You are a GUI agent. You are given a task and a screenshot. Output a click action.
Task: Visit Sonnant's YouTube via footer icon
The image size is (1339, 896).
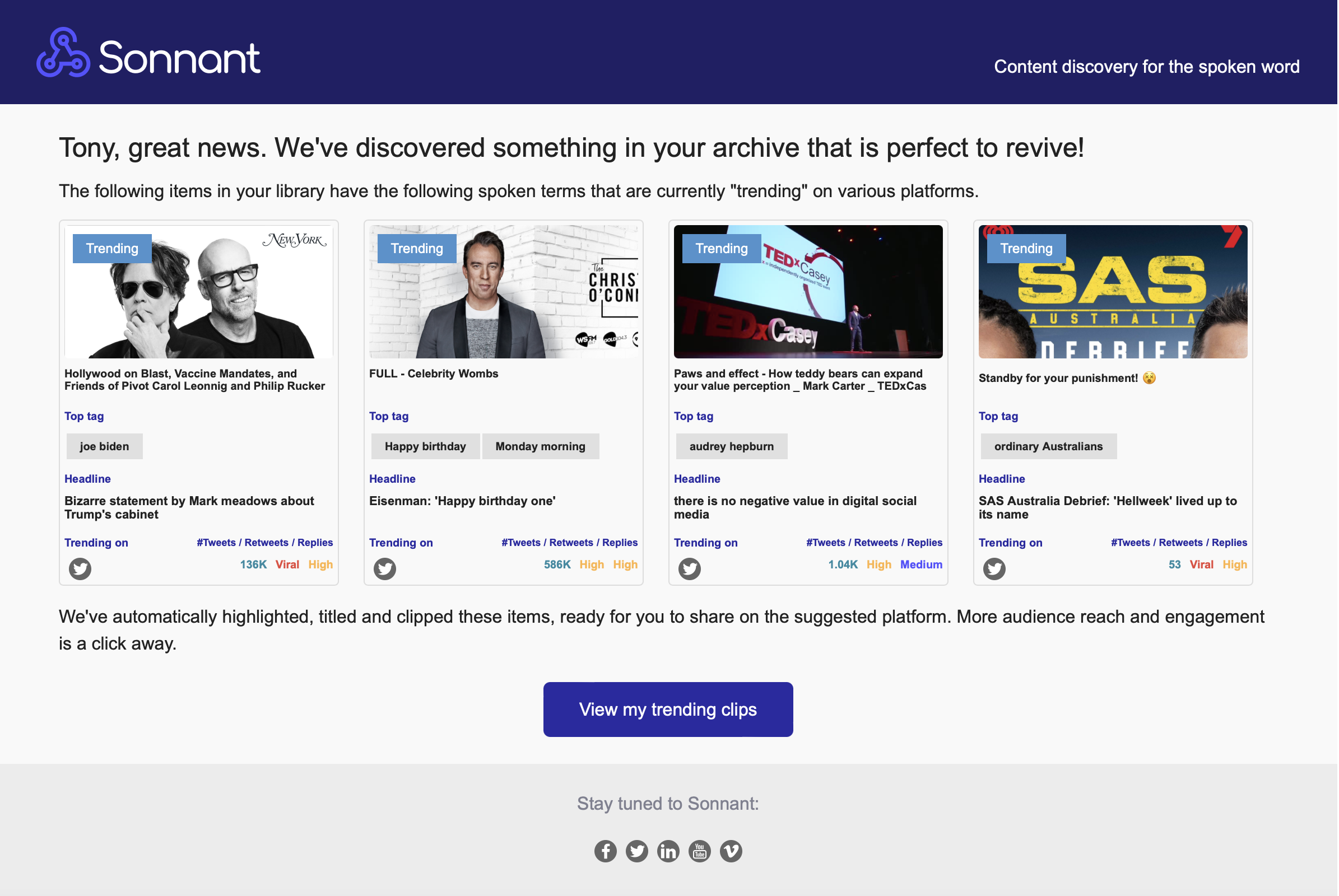point(700,852)
